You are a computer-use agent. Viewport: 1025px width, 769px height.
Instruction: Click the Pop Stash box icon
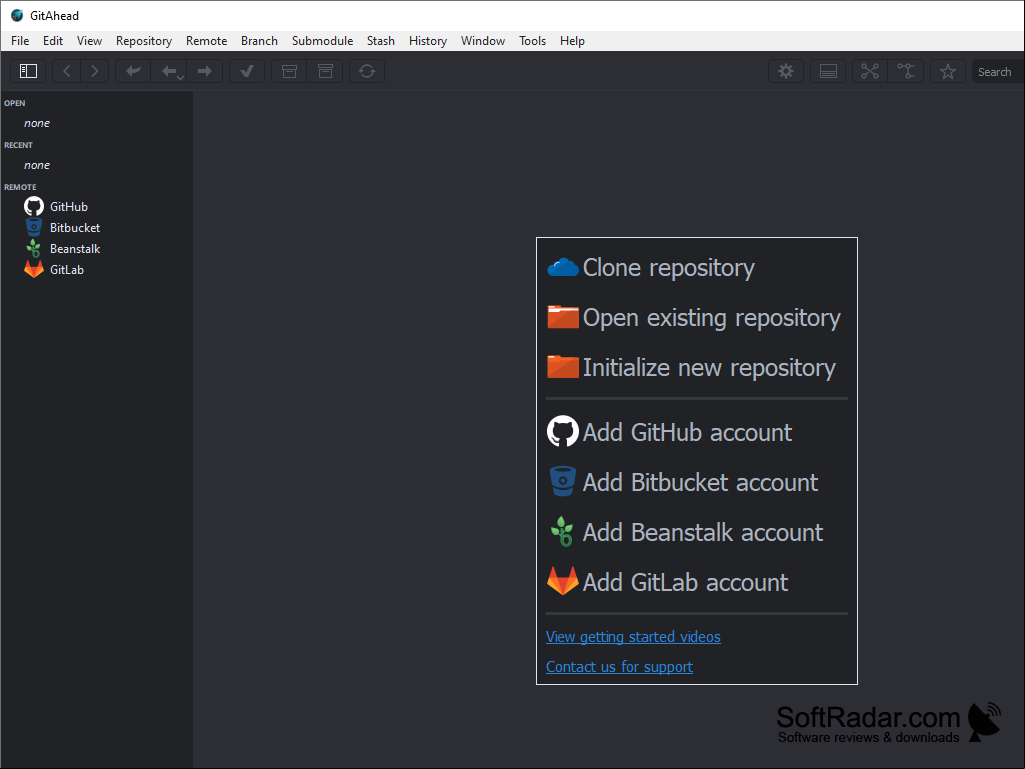(325, 71)
